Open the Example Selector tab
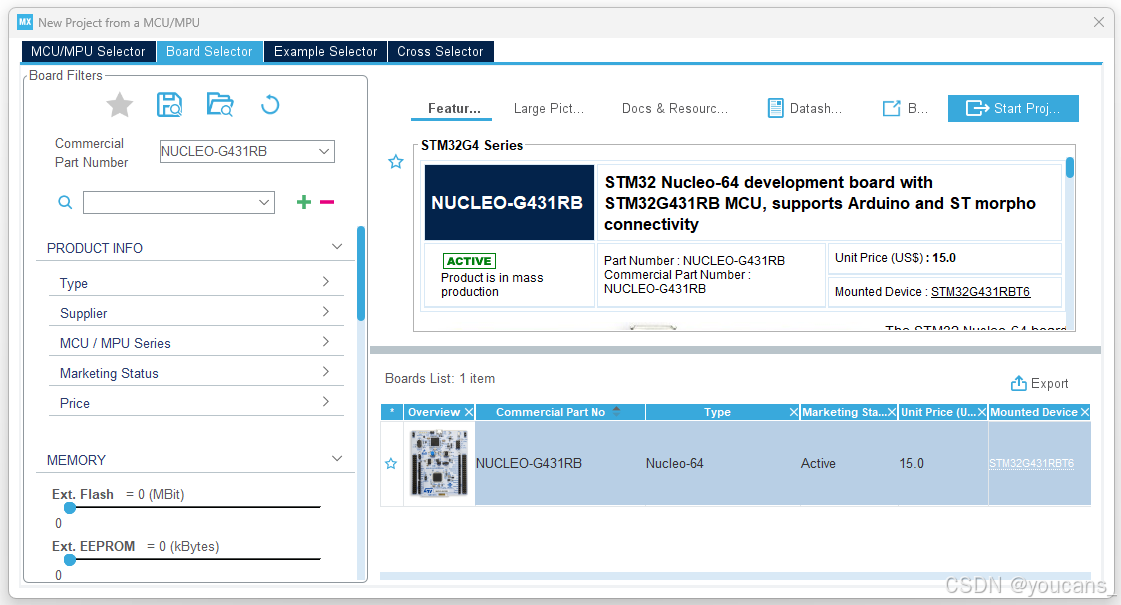Image resolution: width=1121 pixels, height=605 pixels. pyautogui.click(x=325, y=51)
